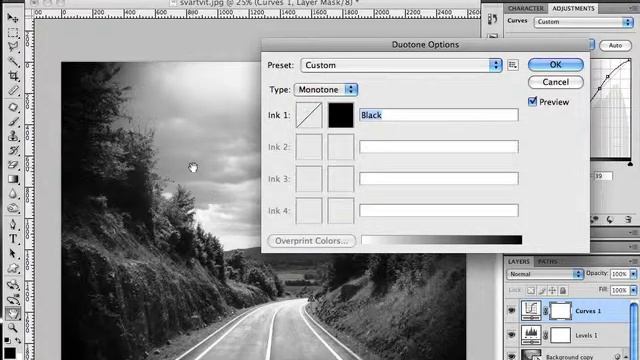Viewport: 640px width, 360px height.
Task: Select the Ruler tool in the toolbox
Action: point(13,90)
